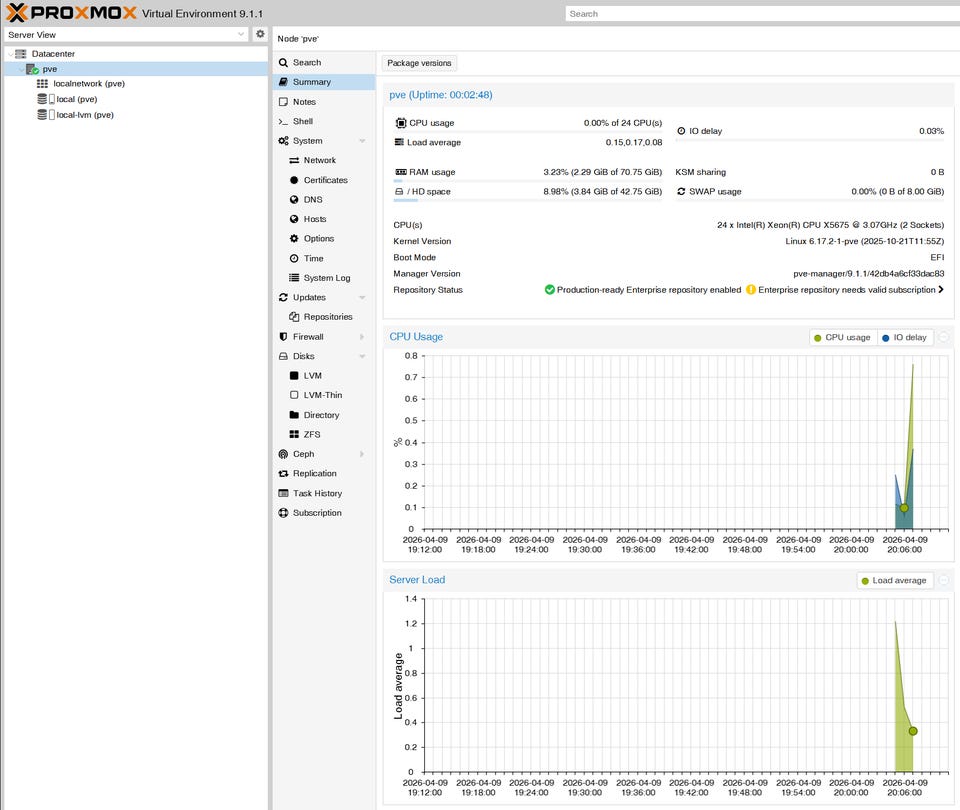
Task: Click the Firewall shield icon
Action: coord(283,337)
